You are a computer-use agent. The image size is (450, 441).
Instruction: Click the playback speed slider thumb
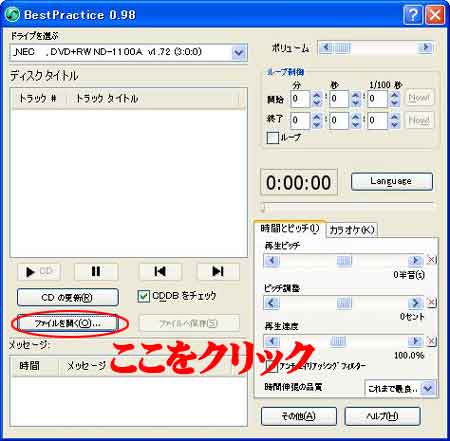click(337, 341)
